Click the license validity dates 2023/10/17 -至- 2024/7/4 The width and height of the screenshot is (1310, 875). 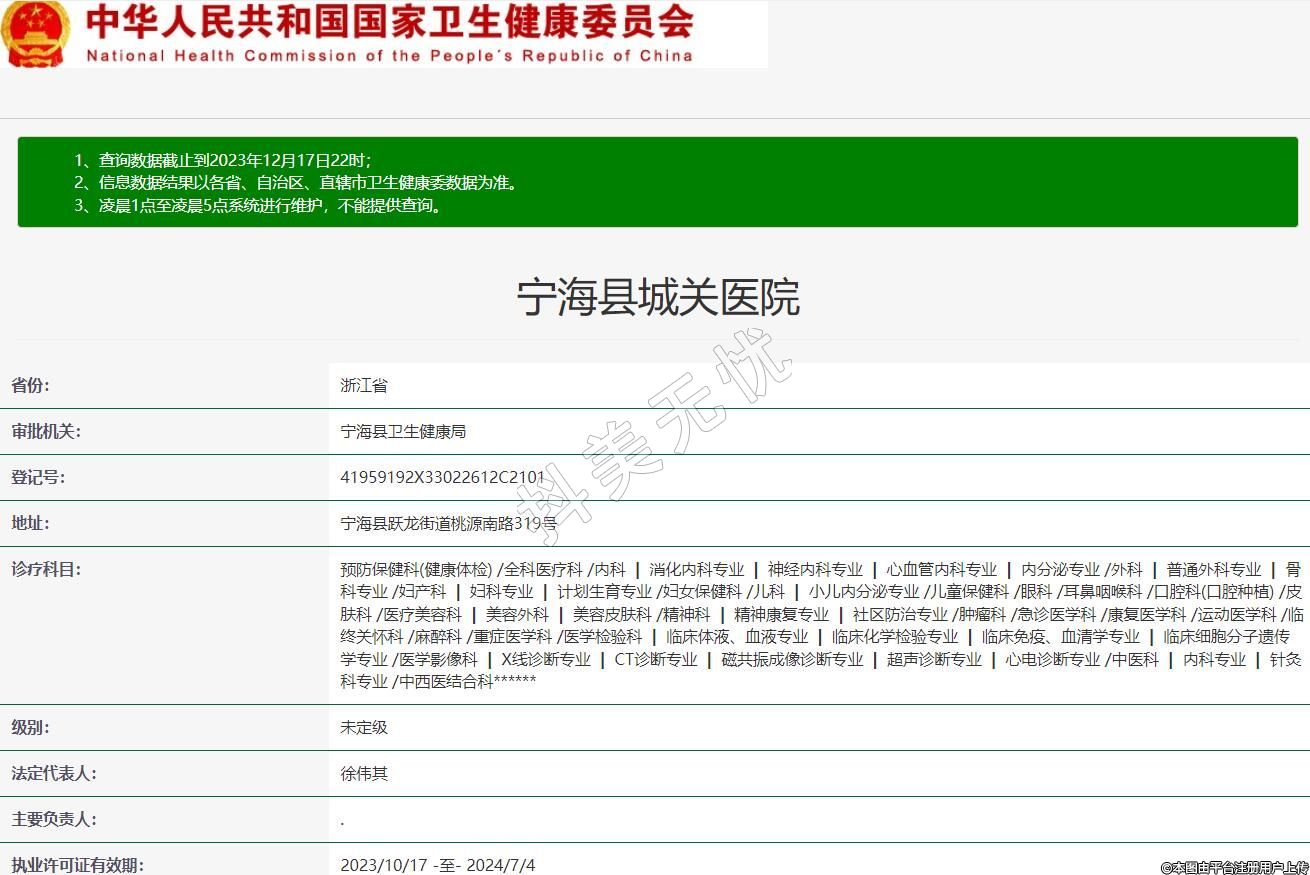tap(437, 865)
